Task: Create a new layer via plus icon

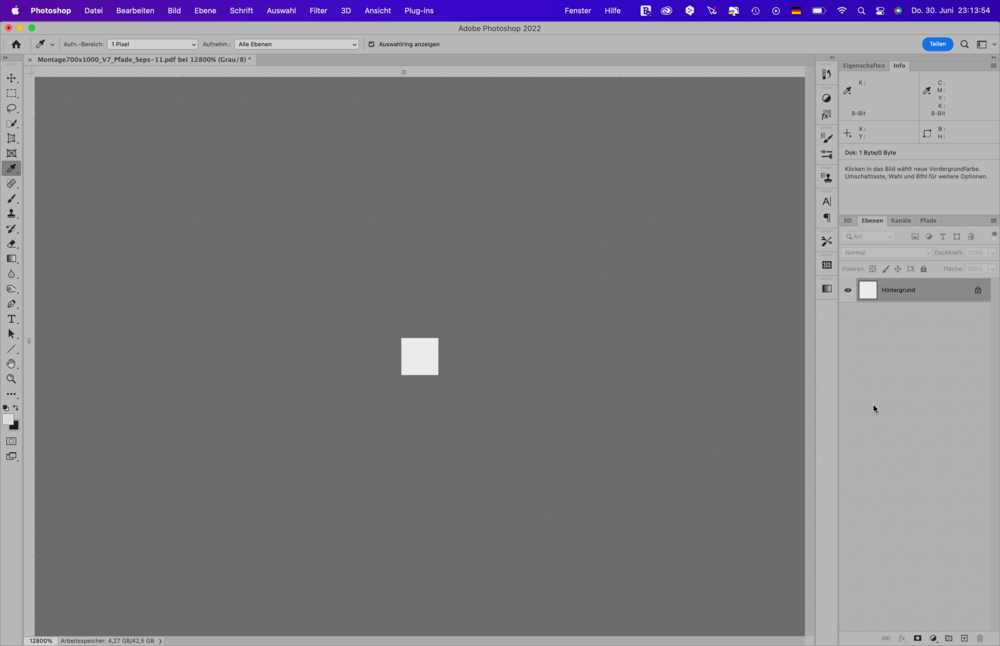Action: coord(964,638)
